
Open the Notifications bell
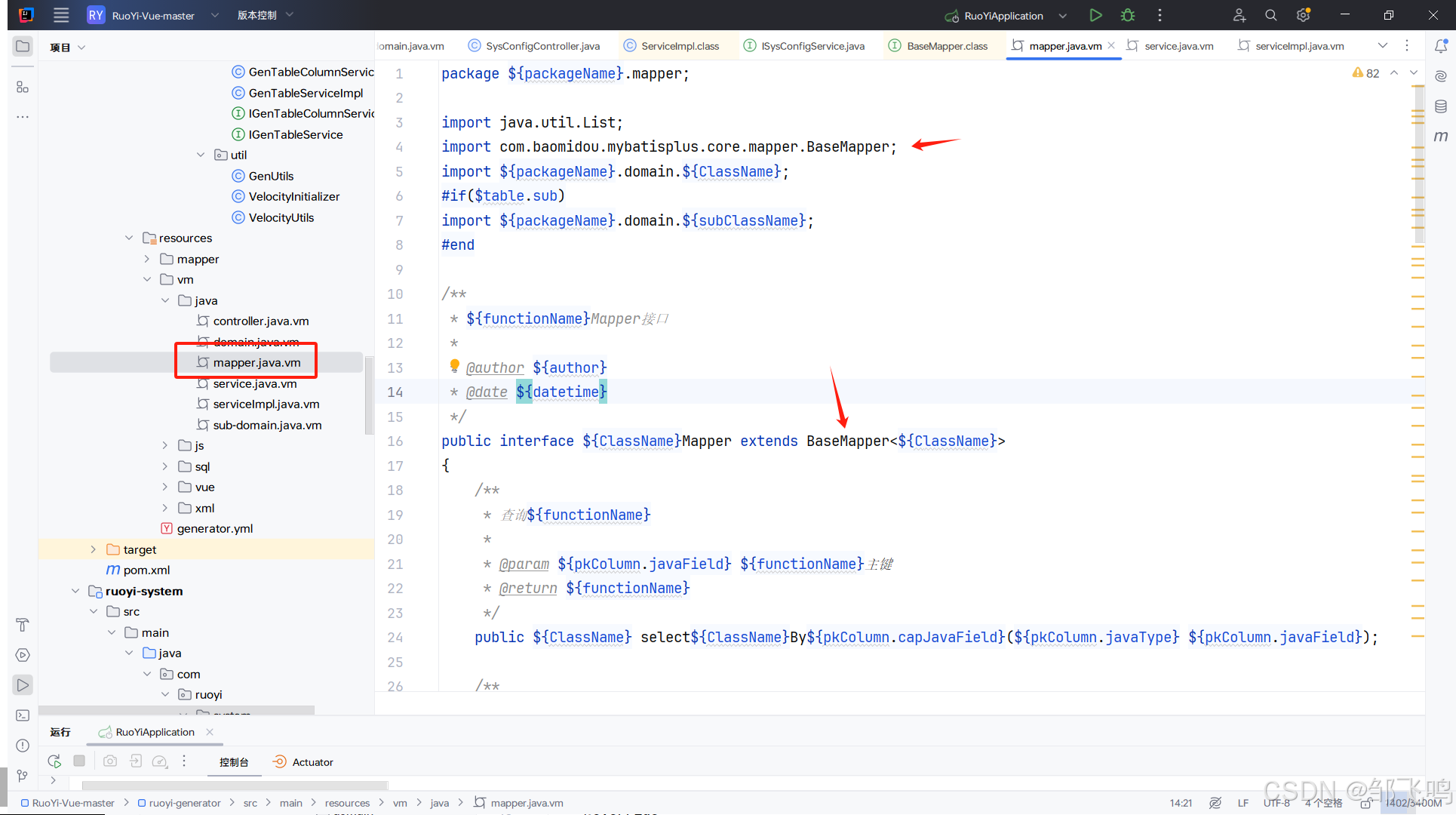1440,46
